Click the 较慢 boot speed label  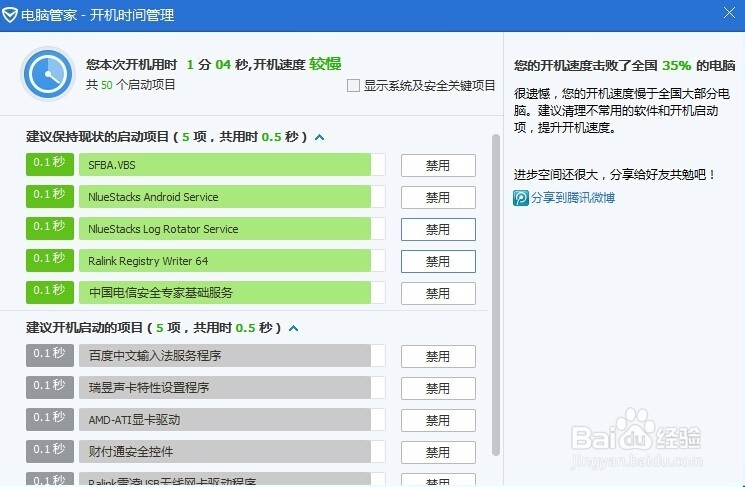(x=325, y=64)
